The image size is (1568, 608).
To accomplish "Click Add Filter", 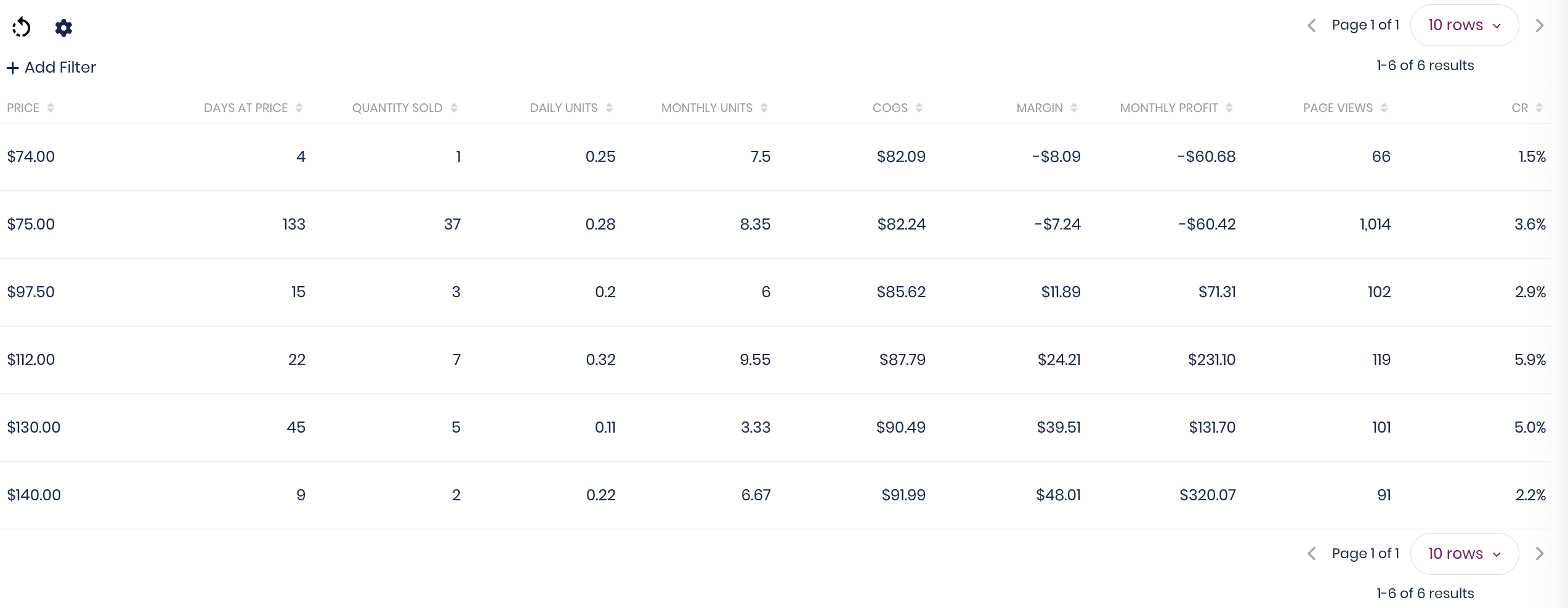I will coord(52,67).
